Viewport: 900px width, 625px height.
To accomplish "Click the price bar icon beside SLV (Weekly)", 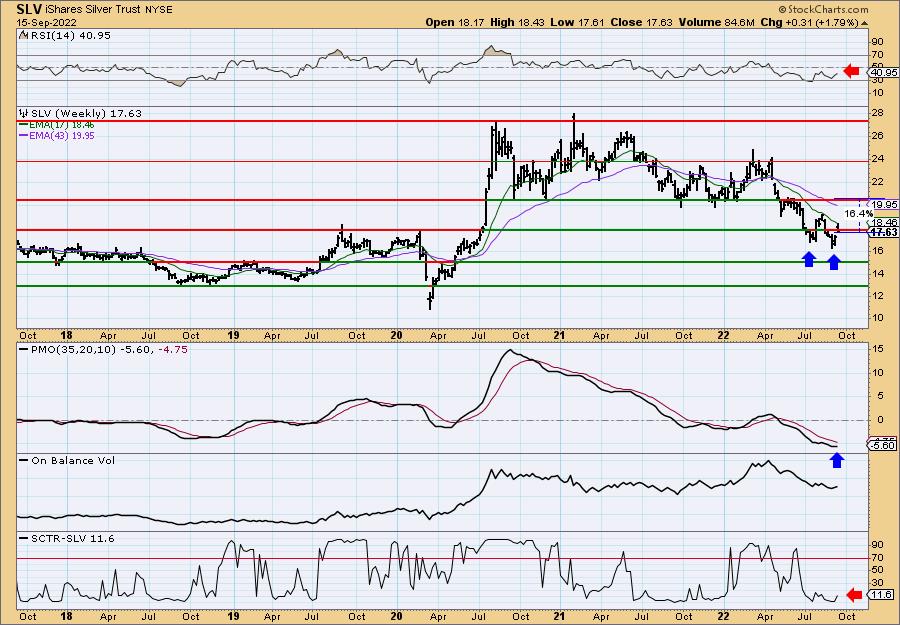I will click(24, 113).
